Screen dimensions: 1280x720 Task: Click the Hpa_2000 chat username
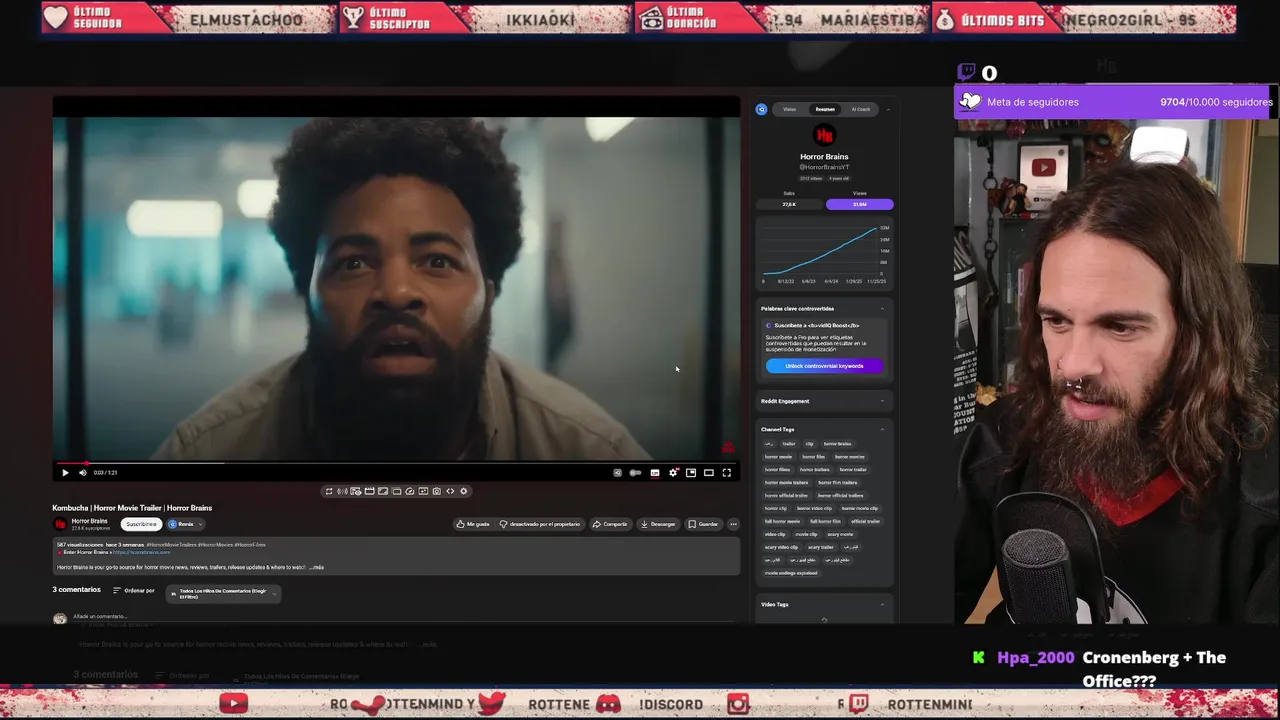[x=1036, y=658]
